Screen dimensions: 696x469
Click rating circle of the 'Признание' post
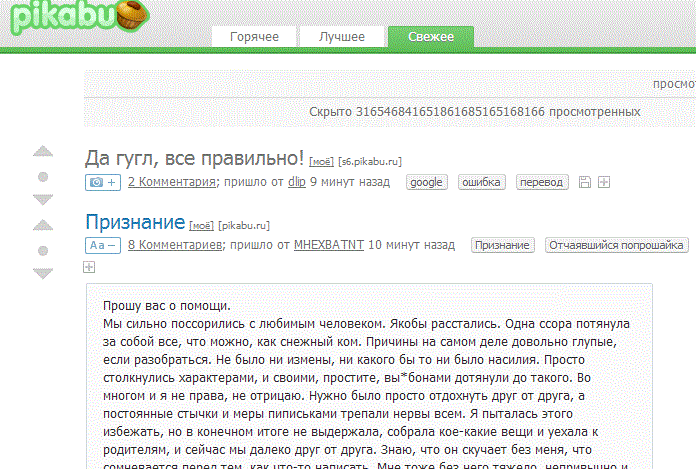point(43,251)
